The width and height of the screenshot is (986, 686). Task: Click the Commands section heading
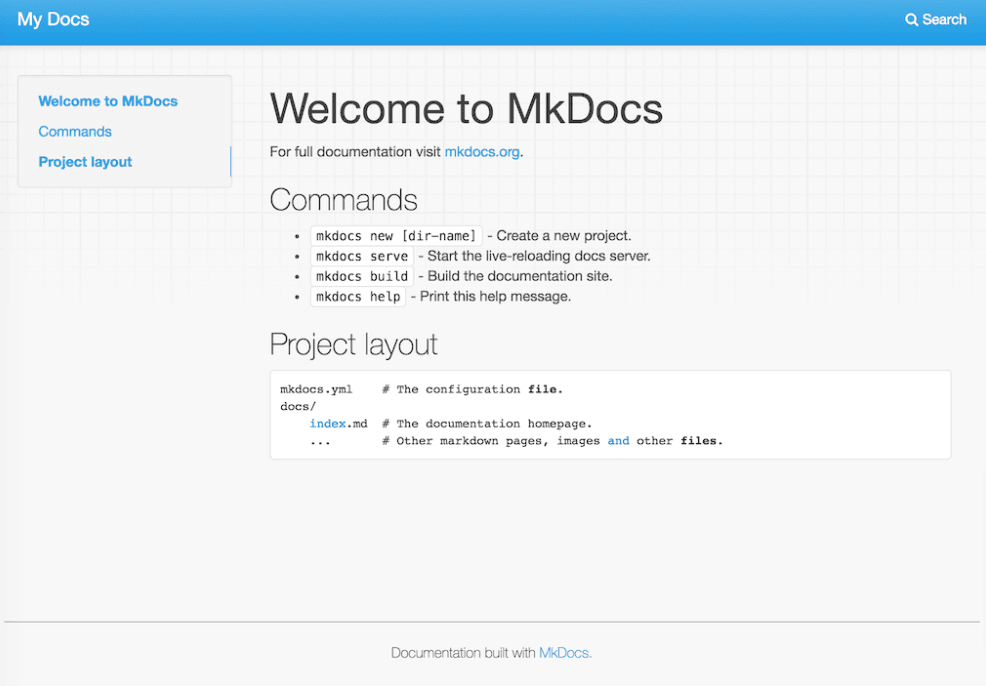point(343,199)
